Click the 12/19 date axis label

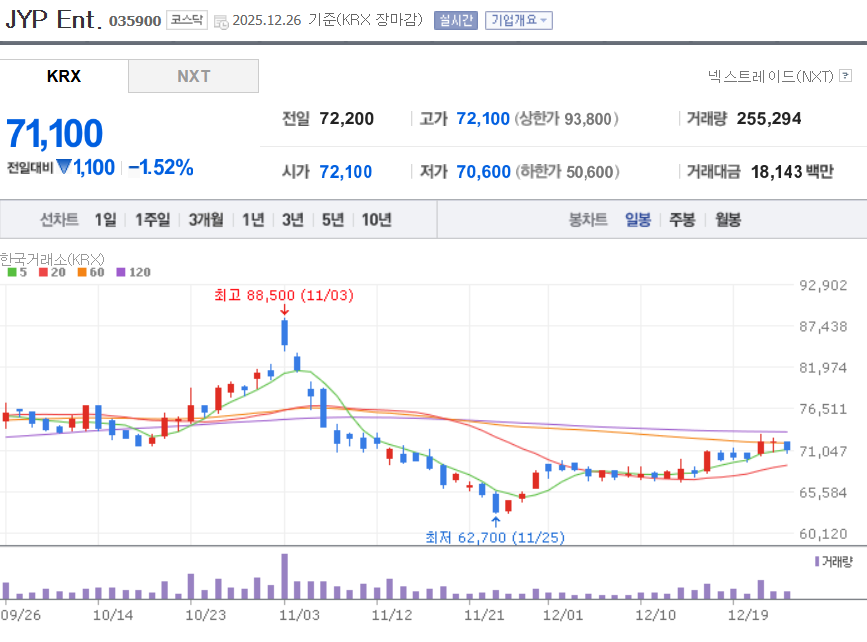pos(748,615)
